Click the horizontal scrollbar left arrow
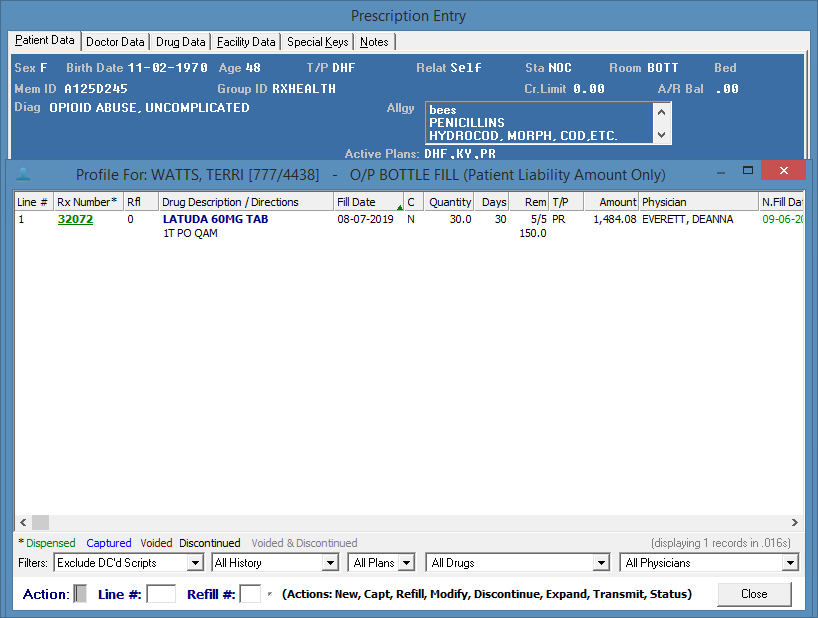The image size is (818, 618). [x=22, y=522]
